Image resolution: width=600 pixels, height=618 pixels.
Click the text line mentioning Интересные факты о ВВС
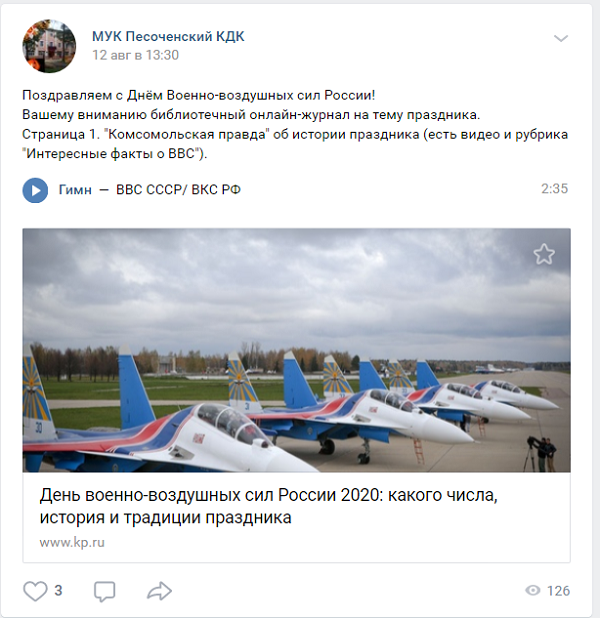point(114,154)
